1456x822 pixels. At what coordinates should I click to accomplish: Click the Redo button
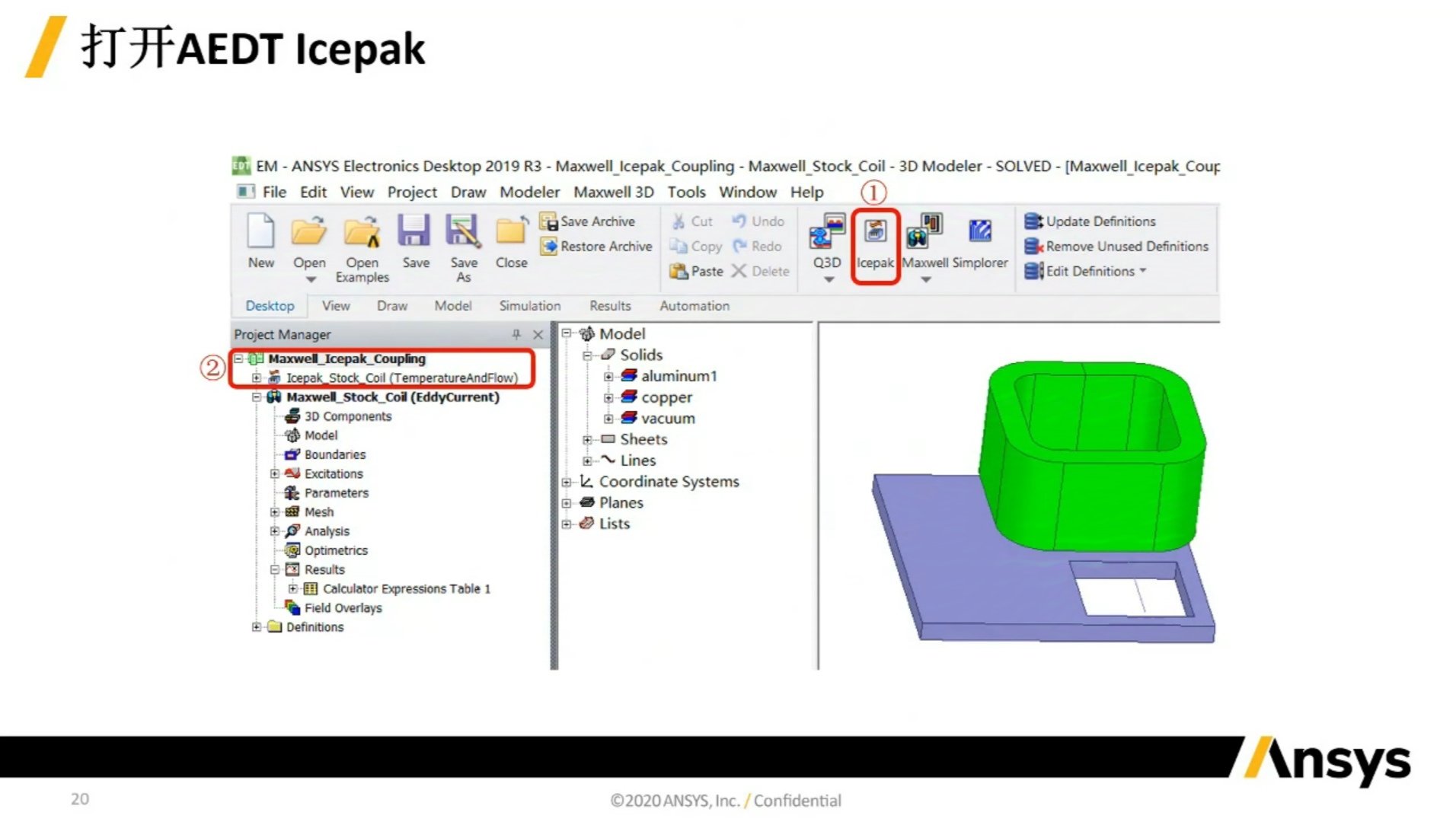pyautogui.click(x=757, y=247)
